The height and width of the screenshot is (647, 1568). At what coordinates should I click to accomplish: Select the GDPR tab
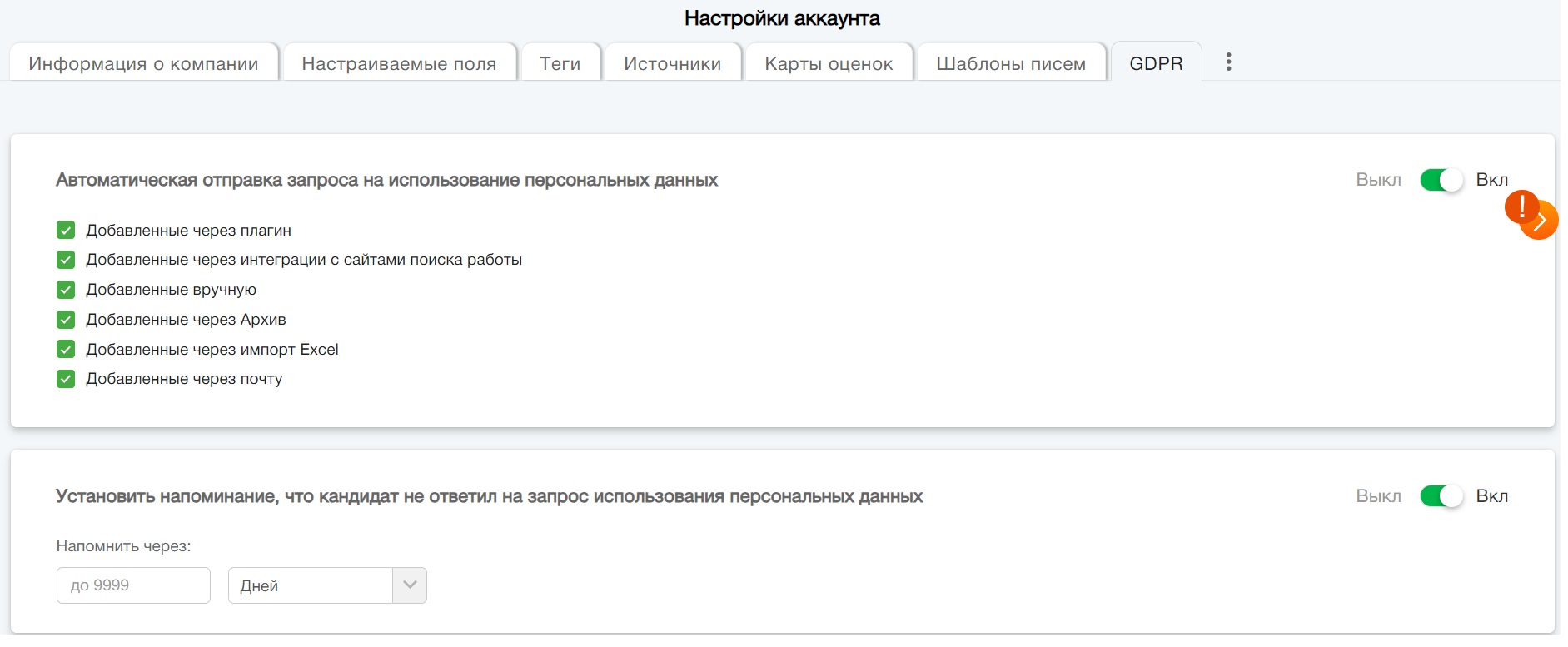tap(1156, 64)
